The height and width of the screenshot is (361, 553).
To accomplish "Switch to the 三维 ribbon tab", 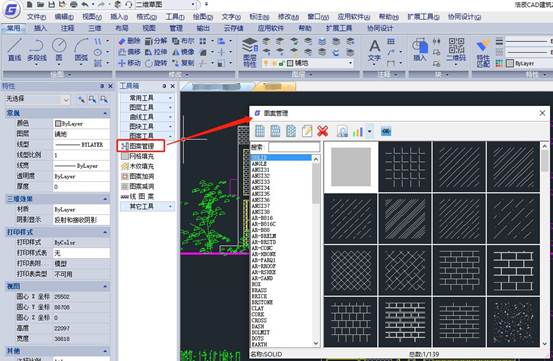I will click(x=95, y=28).
